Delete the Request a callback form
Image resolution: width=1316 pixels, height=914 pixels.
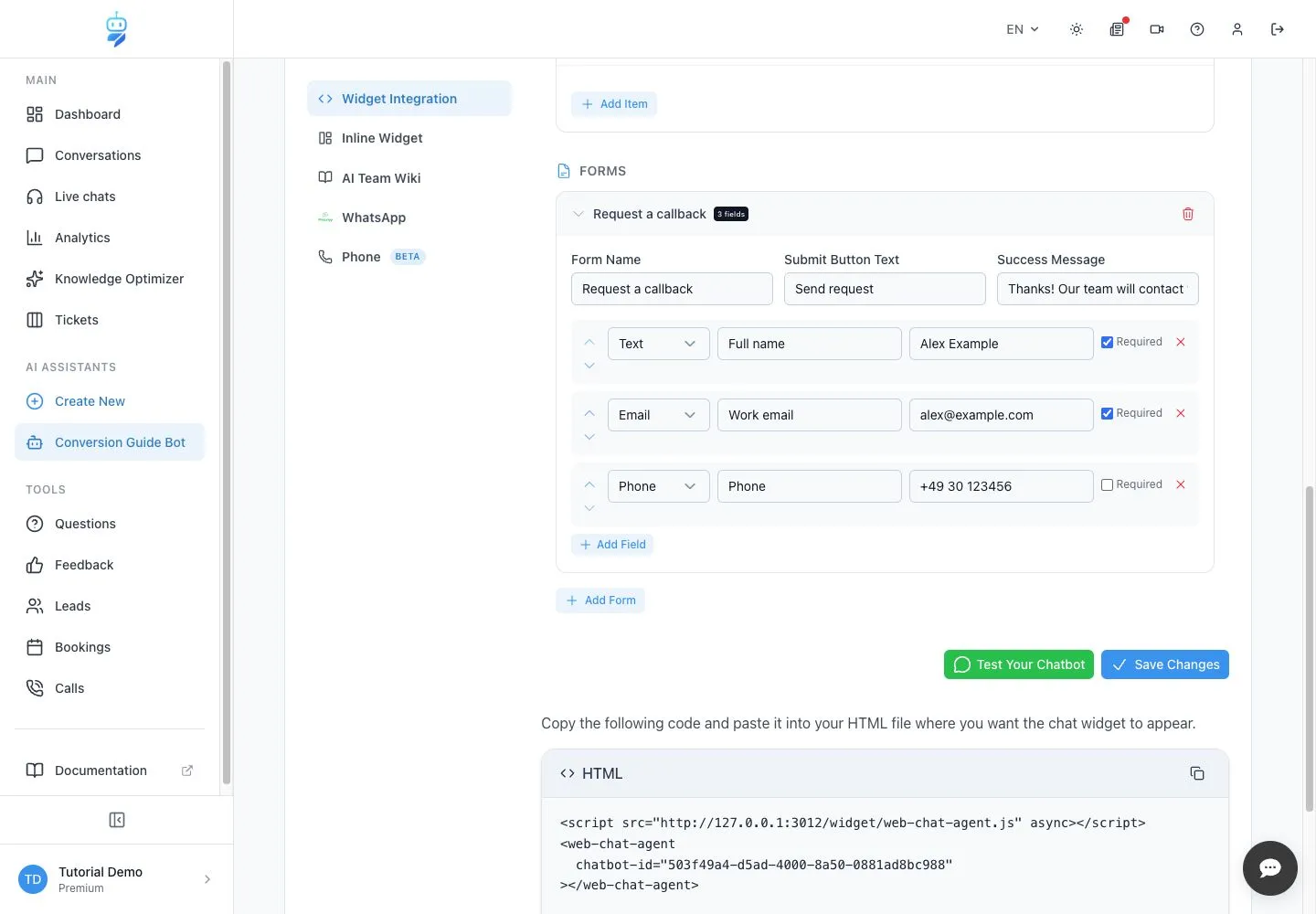point(1188,214)
